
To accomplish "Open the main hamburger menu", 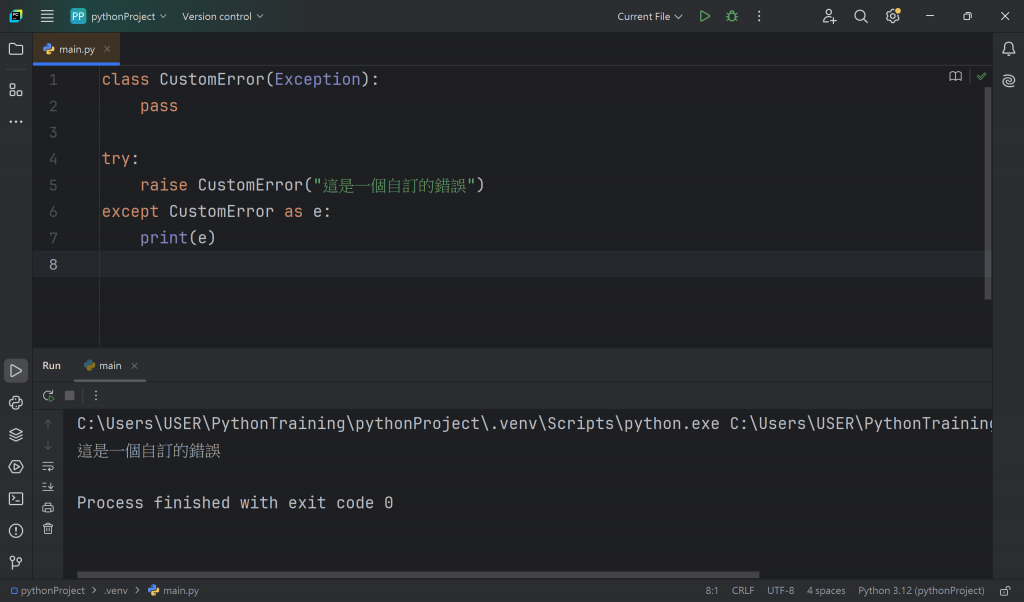I will tap(47, 16).
